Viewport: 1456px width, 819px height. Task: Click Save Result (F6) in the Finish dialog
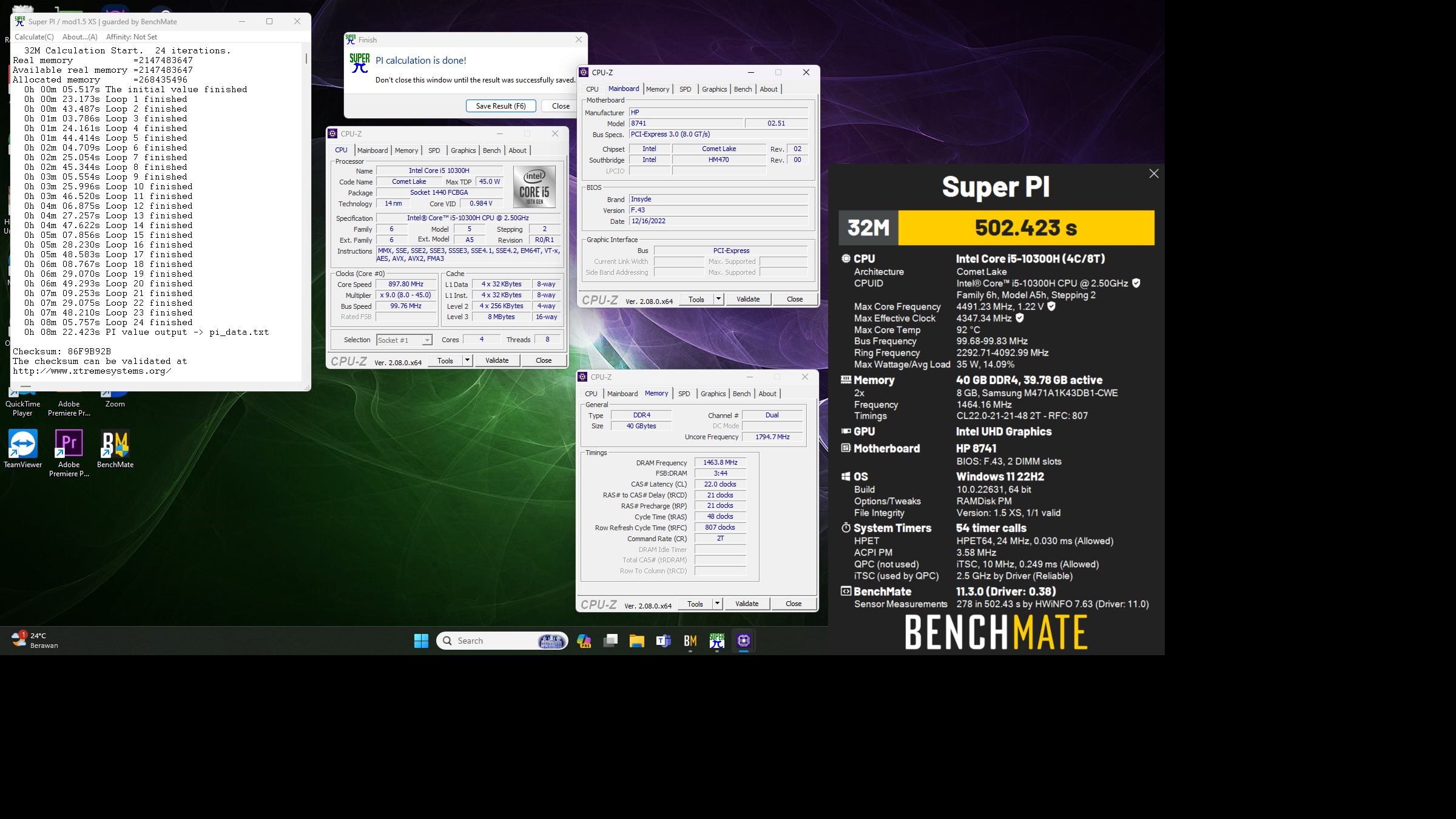pos(500,106)
